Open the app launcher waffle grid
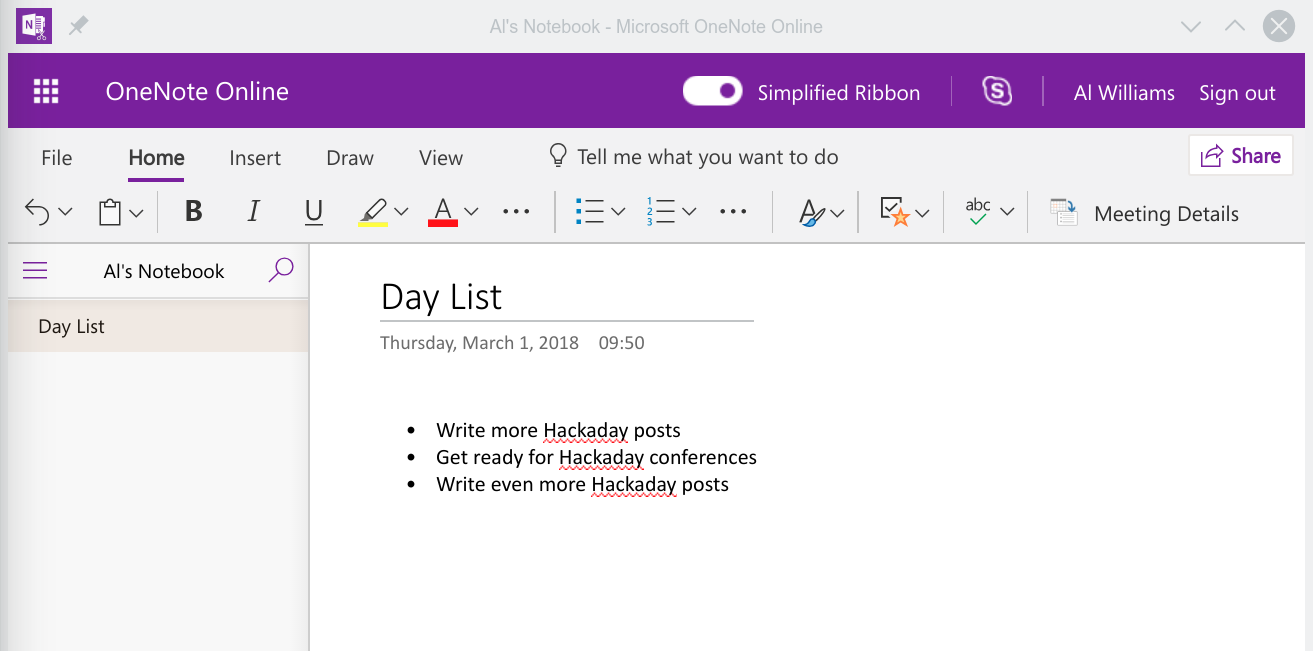The width and height of the screenshot is (1313, 651). pos(46,92)
